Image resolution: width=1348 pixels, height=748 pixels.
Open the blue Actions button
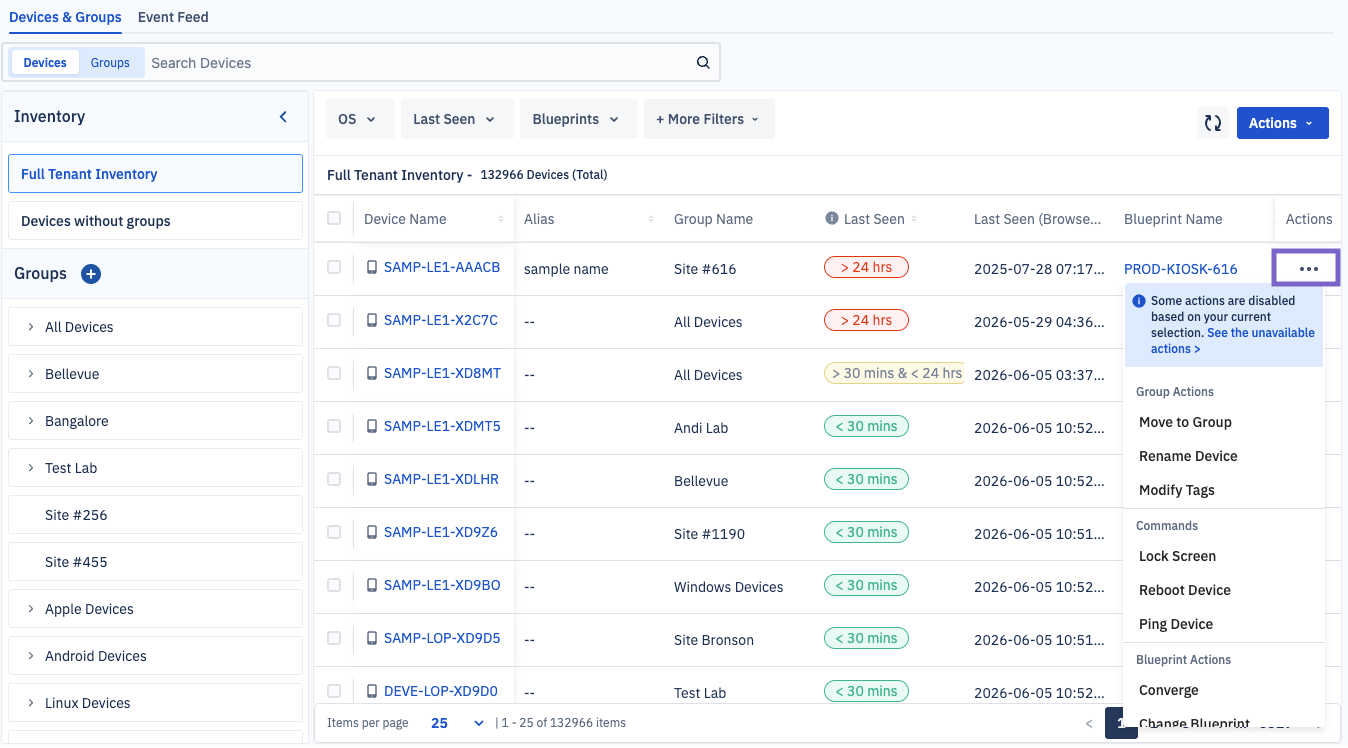pos(1282,123)
